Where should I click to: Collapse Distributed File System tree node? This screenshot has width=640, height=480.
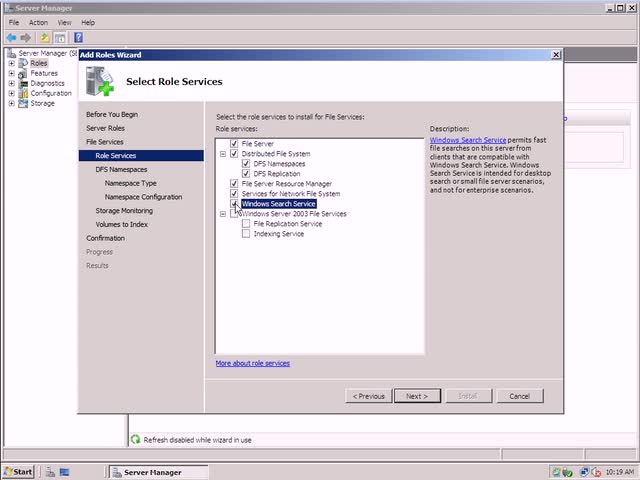(223, 154)
